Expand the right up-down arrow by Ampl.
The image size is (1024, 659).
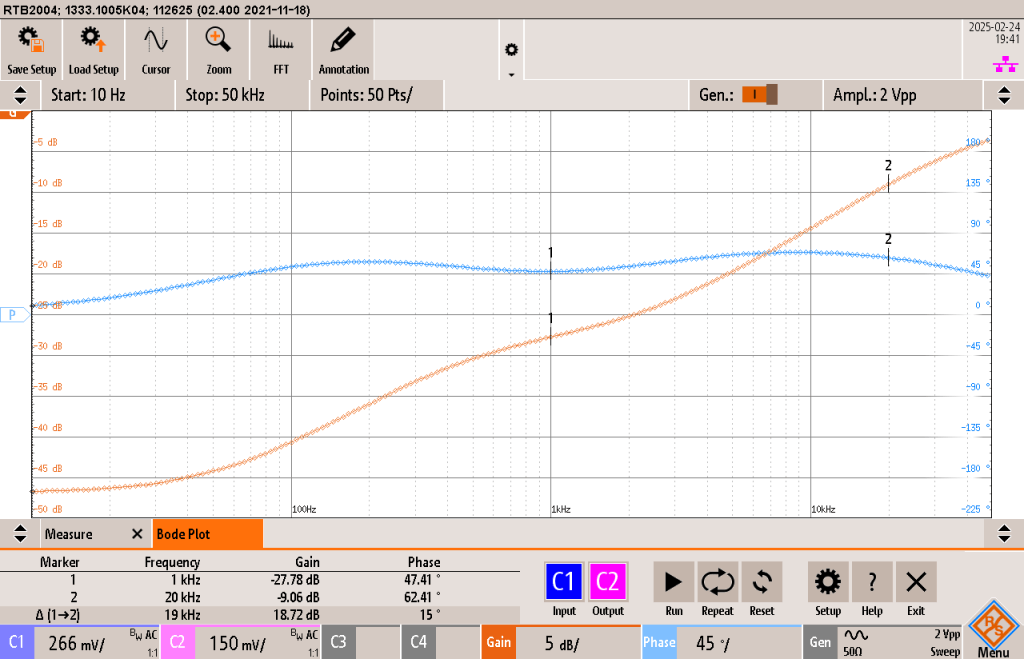(1004, 95)
